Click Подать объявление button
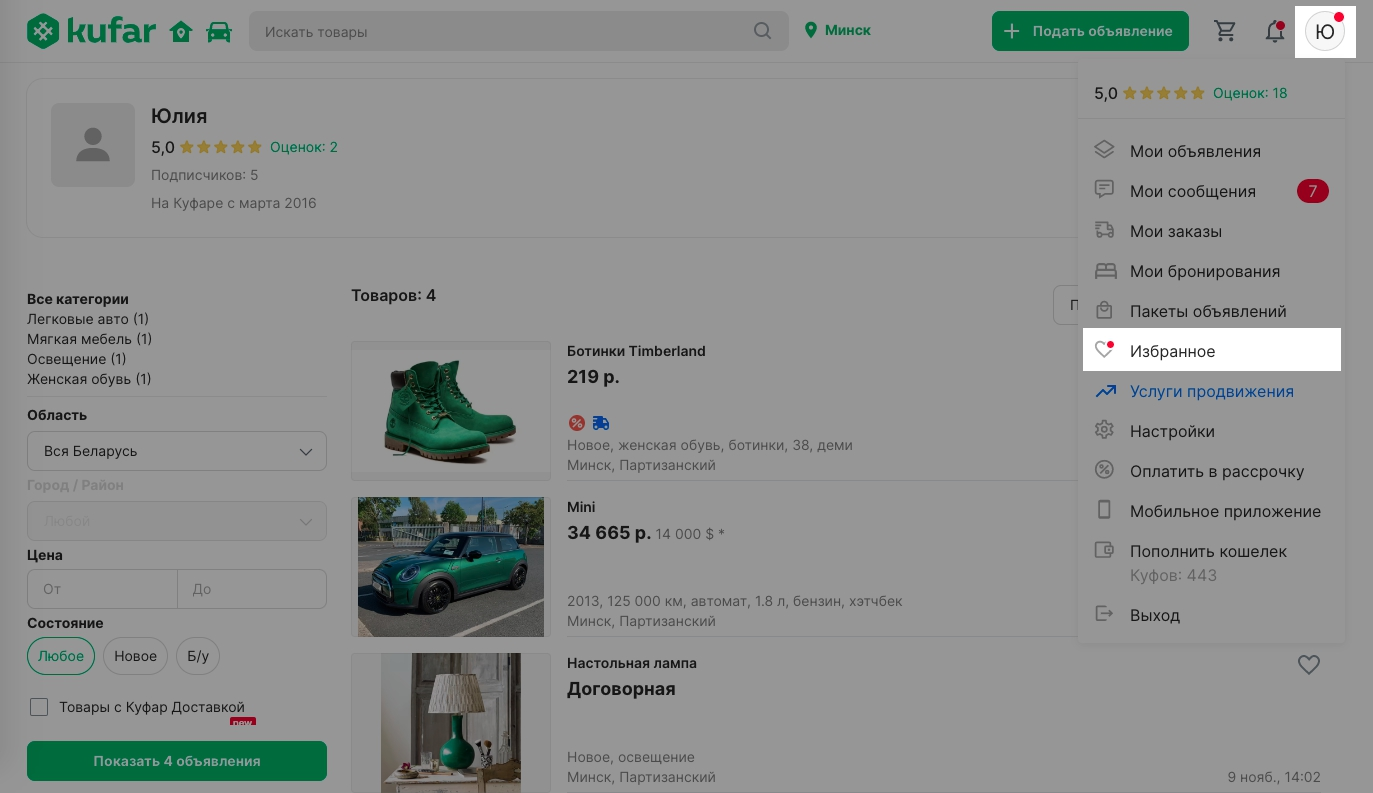 (1090, 31)
